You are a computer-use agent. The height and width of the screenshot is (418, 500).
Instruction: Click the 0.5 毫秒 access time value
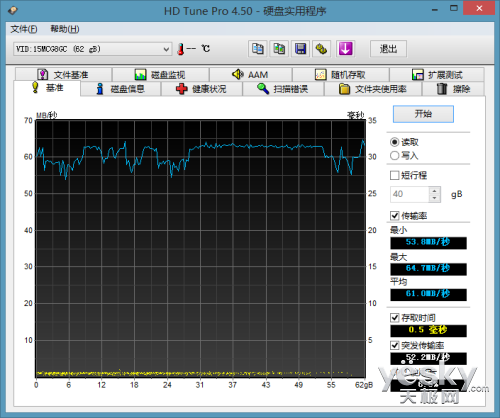point(428,331)
